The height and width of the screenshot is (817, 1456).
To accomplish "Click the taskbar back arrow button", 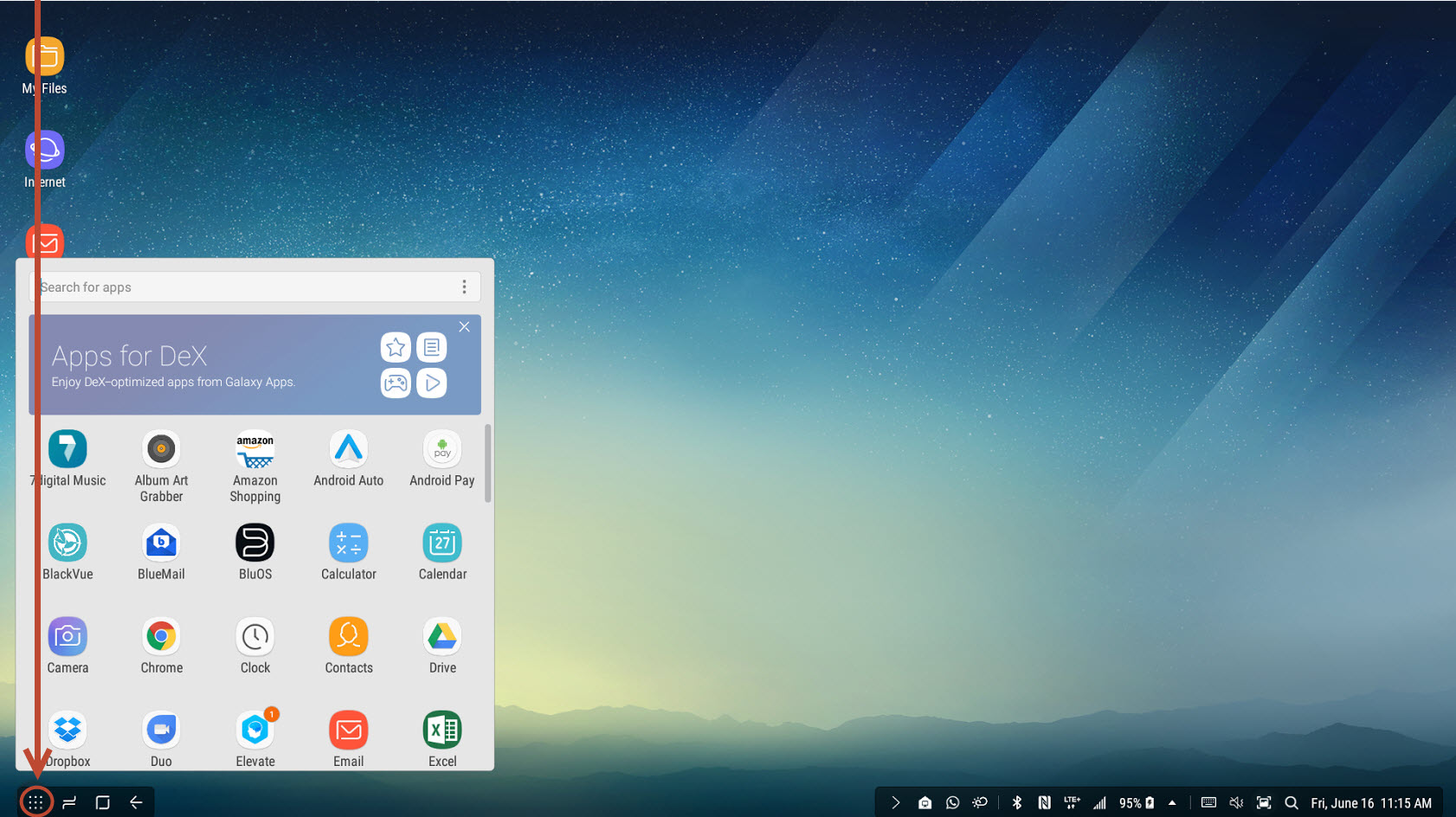I will [136, 802].
